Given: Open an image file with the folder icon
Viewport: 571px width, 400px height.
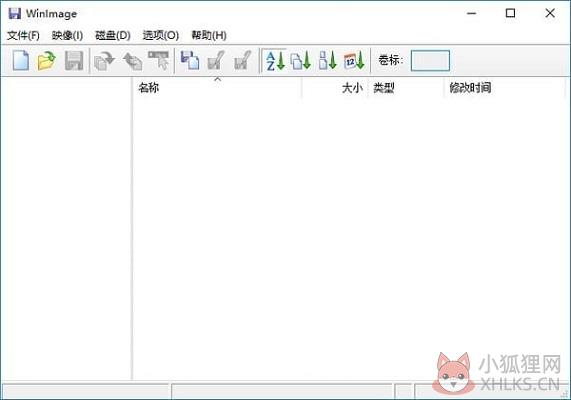Looking at the screenshot, I should click(47, 60).
